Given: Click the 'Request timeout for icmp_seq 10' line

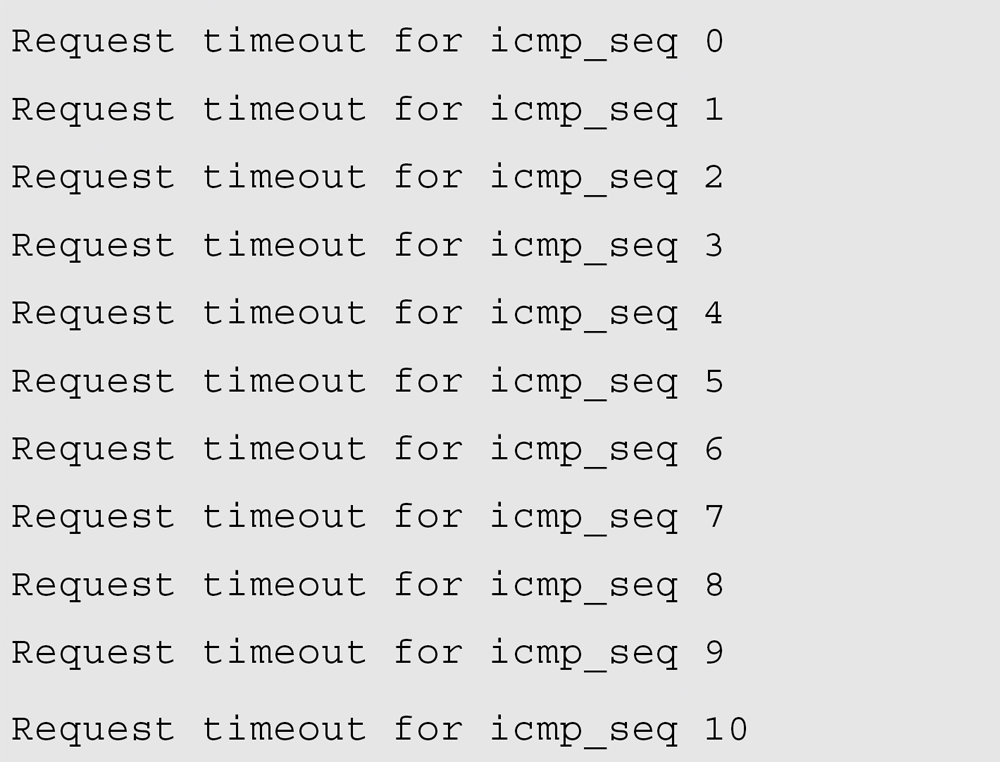Looking at the screenshot, I should (379, 731).
